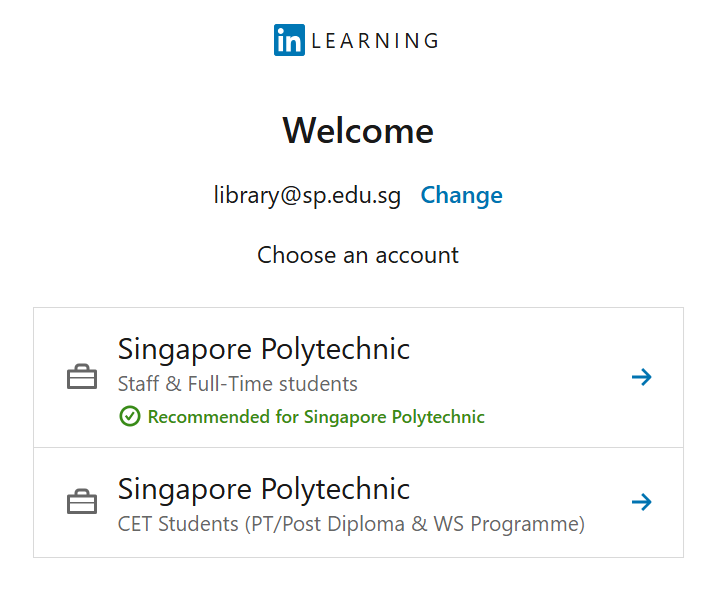Click the 'Choose an account' text
Image resolution: width=714 pixels, height=593 pixels.
(358, 255)
